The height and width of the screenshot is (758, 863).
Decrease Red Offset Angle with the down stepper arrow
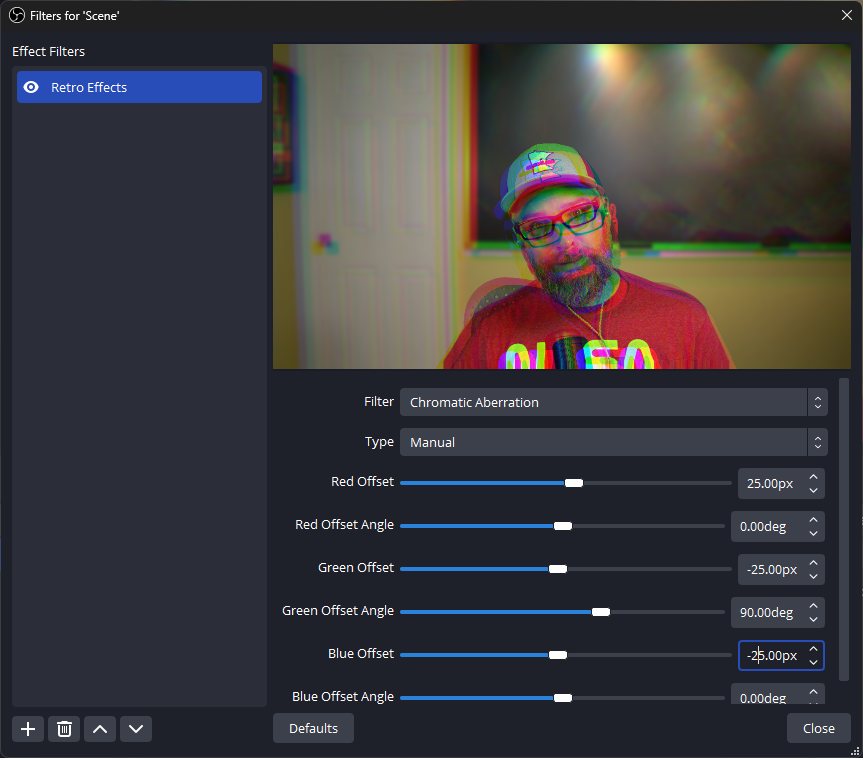point(814,533)
